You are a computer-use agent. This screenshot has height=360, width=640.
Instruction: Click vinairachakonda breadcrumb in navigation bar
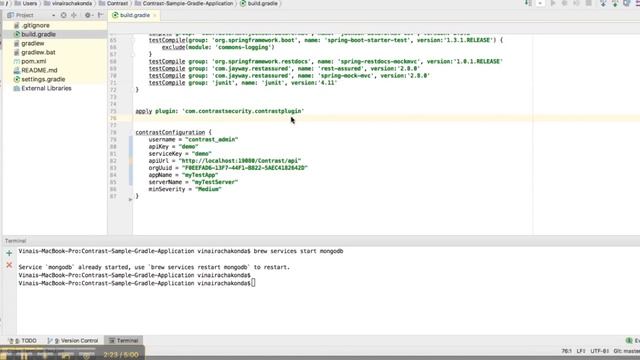pos(68,3)
